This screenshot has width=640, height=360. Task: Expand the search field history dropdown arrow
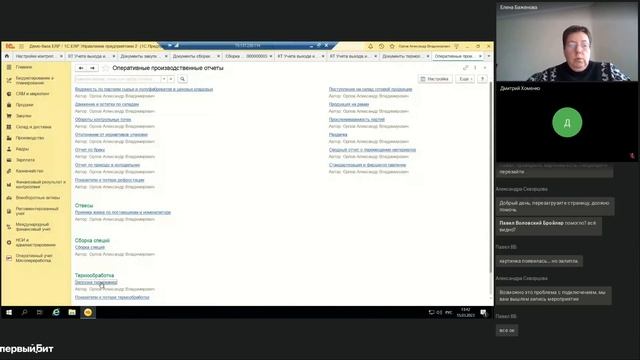pyautogui.click(x=164, y=79)
